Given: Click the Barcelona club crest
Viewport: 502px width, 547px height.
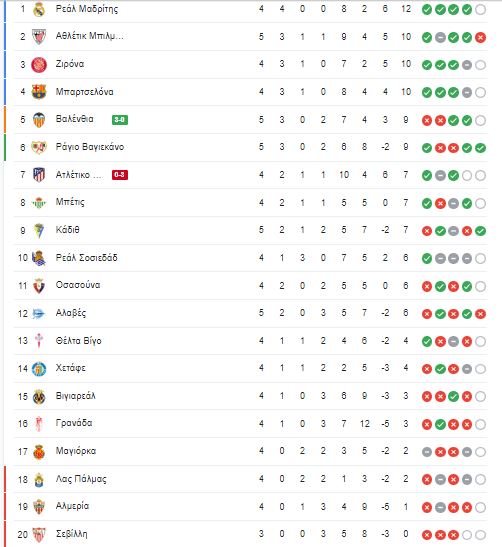Looking at the screenshot, I should 39,92.
